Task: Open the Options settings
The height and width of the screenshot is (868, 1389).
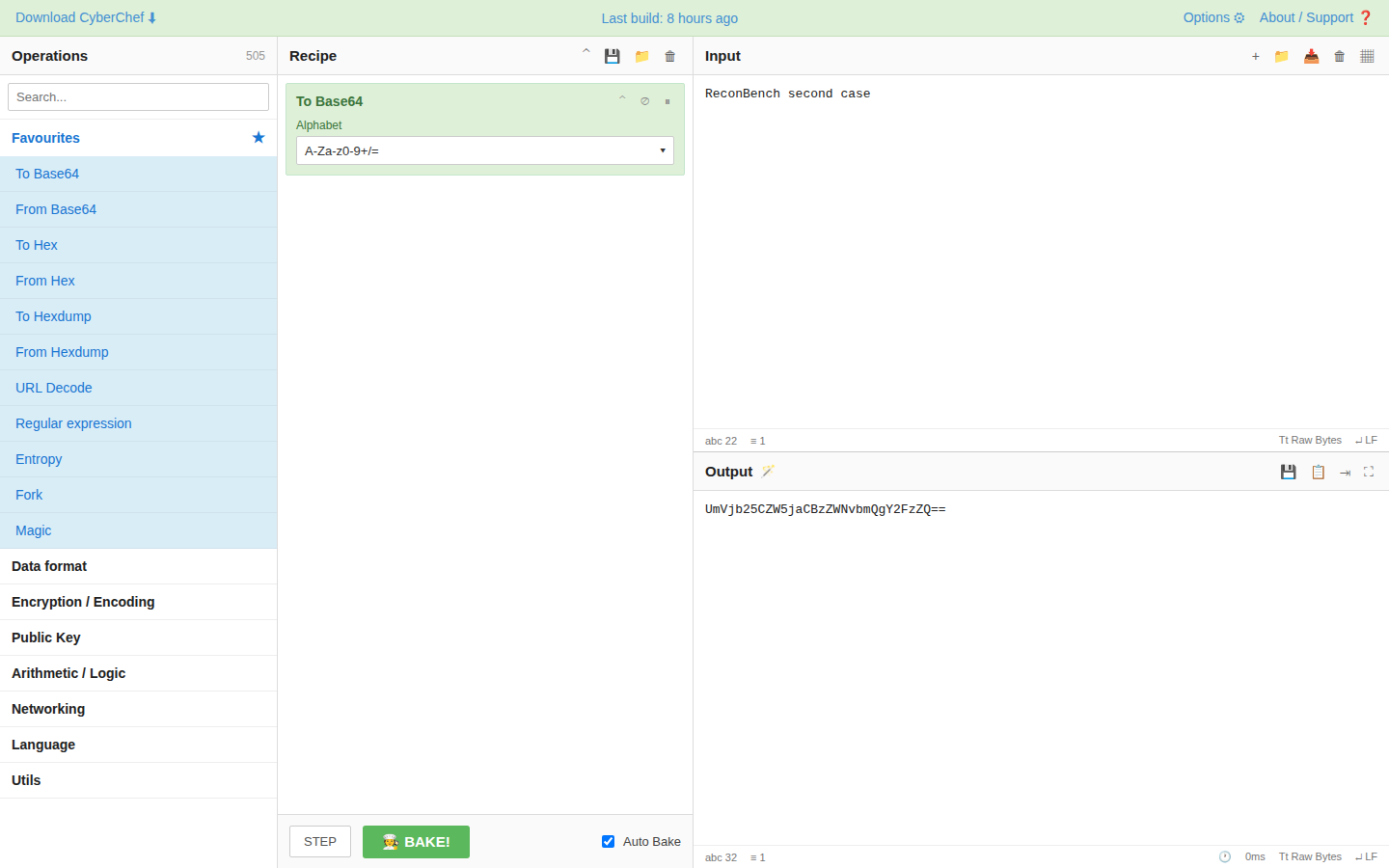Action: coord(1213,17)
